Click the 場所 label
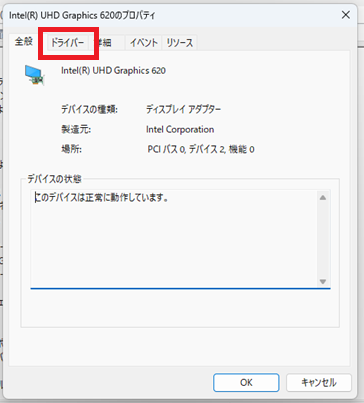Image resolution: width=364 pixels, height=403 pixels. pos(71,149)
